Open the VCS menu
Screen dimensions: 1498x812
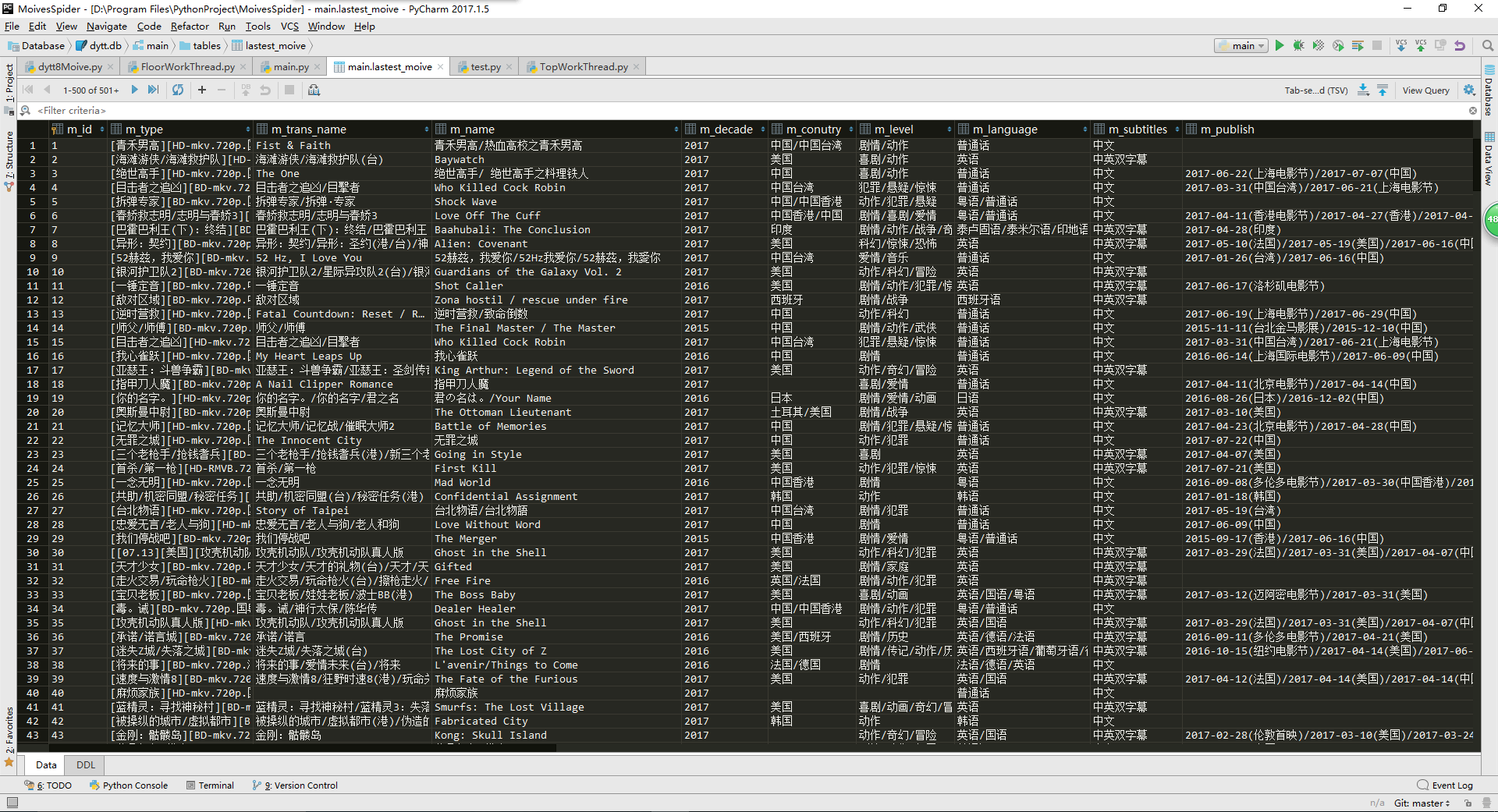coord(289,27)
